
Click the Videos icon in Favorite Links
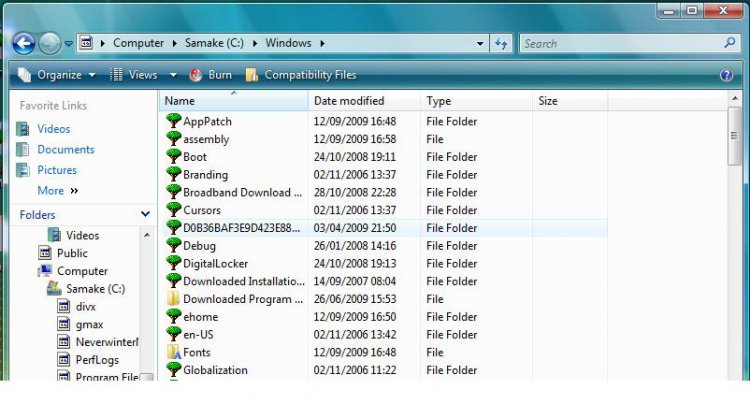(x=23, y=129)
